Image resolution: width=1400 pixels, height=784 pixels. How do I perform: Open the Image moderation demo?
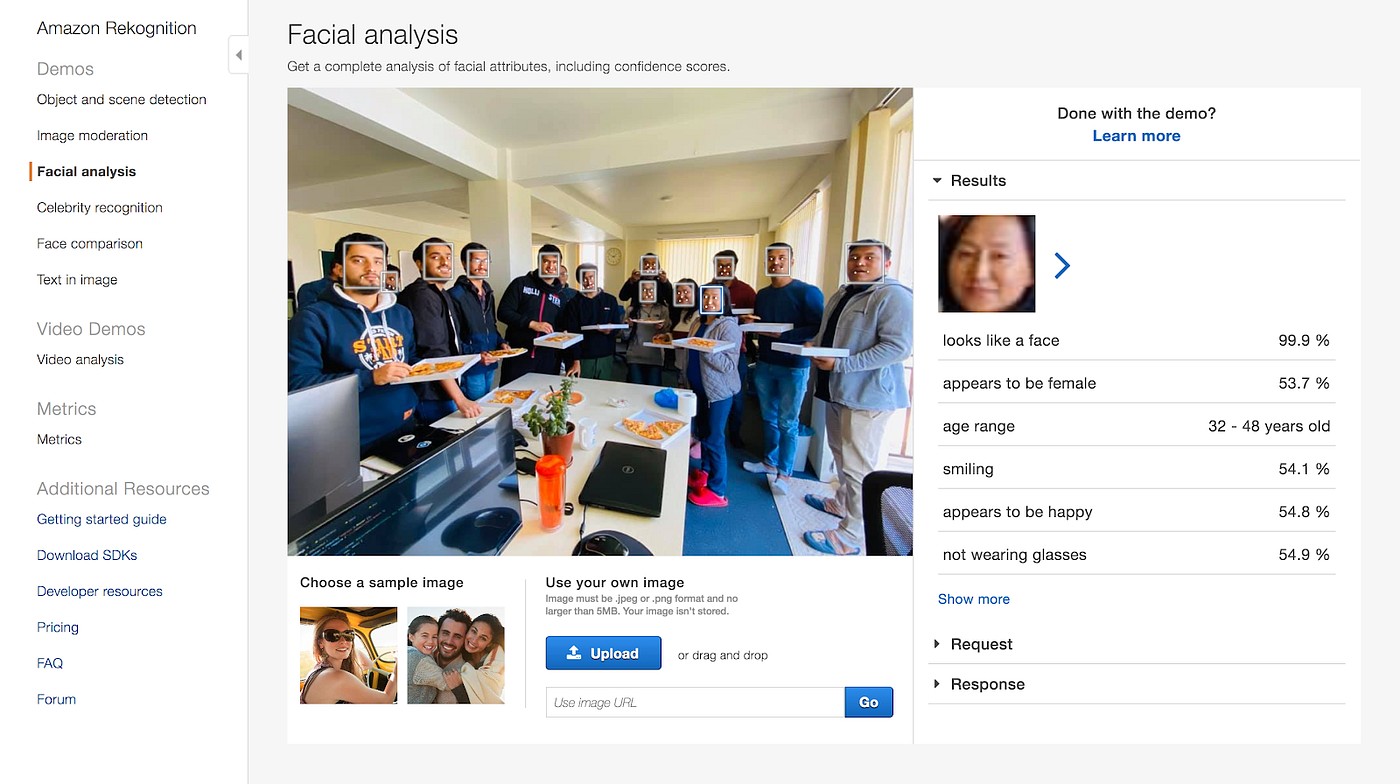(x=92, y=135)
